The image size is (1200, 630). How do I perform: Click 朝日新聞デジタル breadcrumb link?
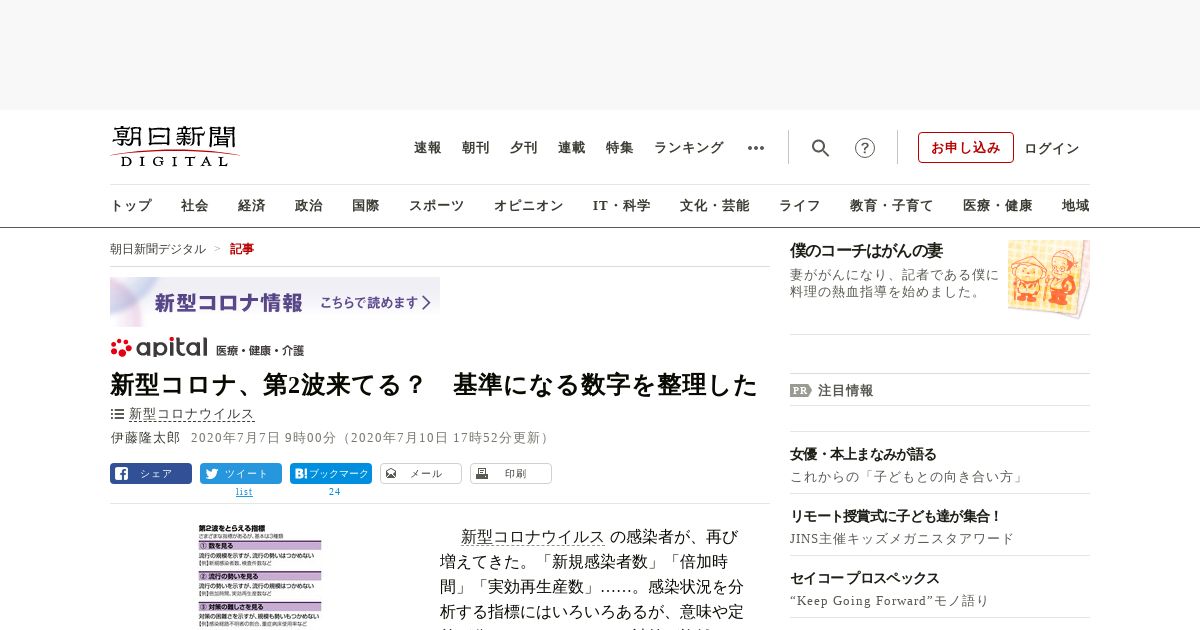[158, 249]
